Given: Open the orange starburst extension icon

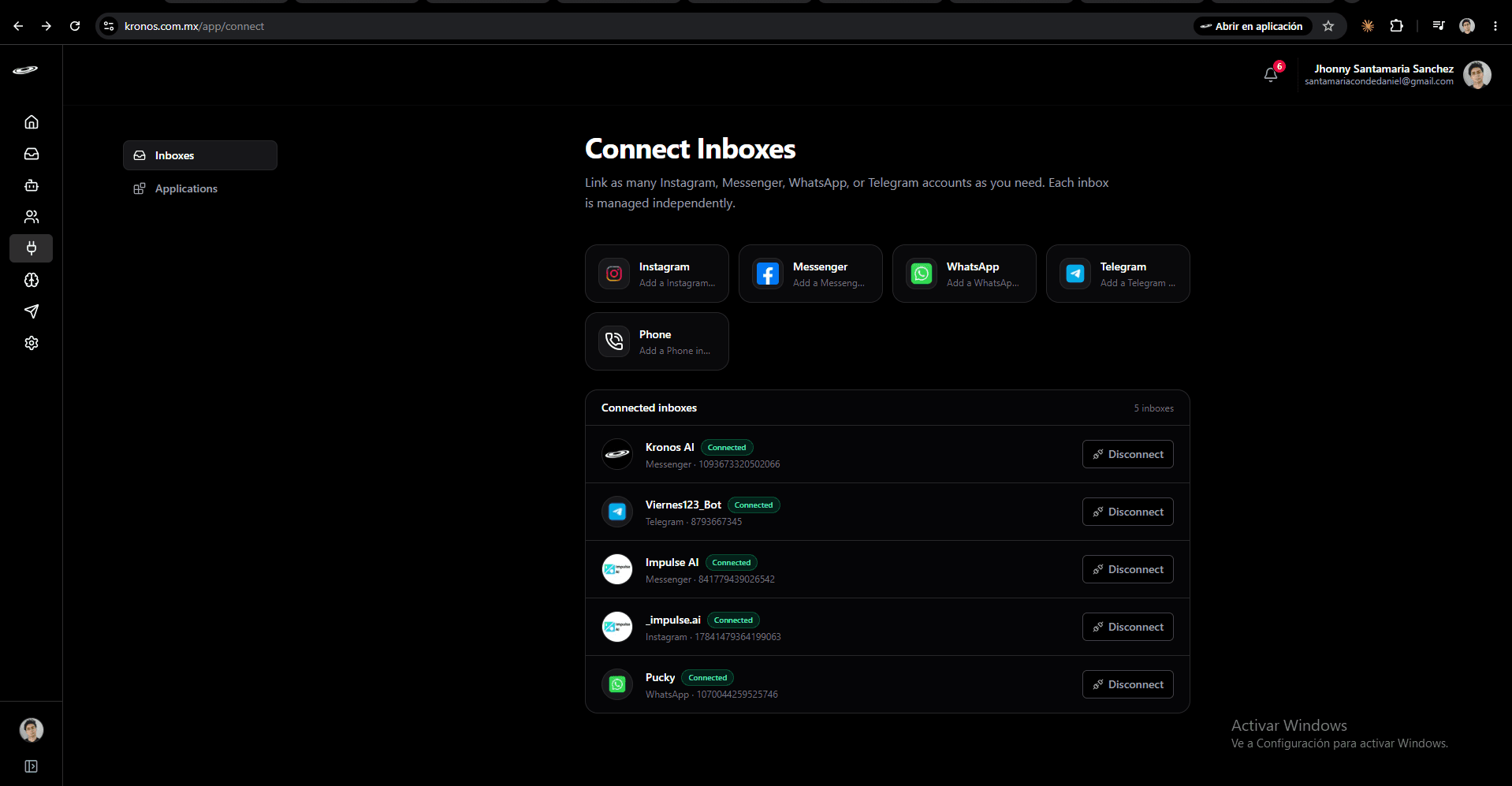Looking at the screenshot, I should tap(1368, 26).
